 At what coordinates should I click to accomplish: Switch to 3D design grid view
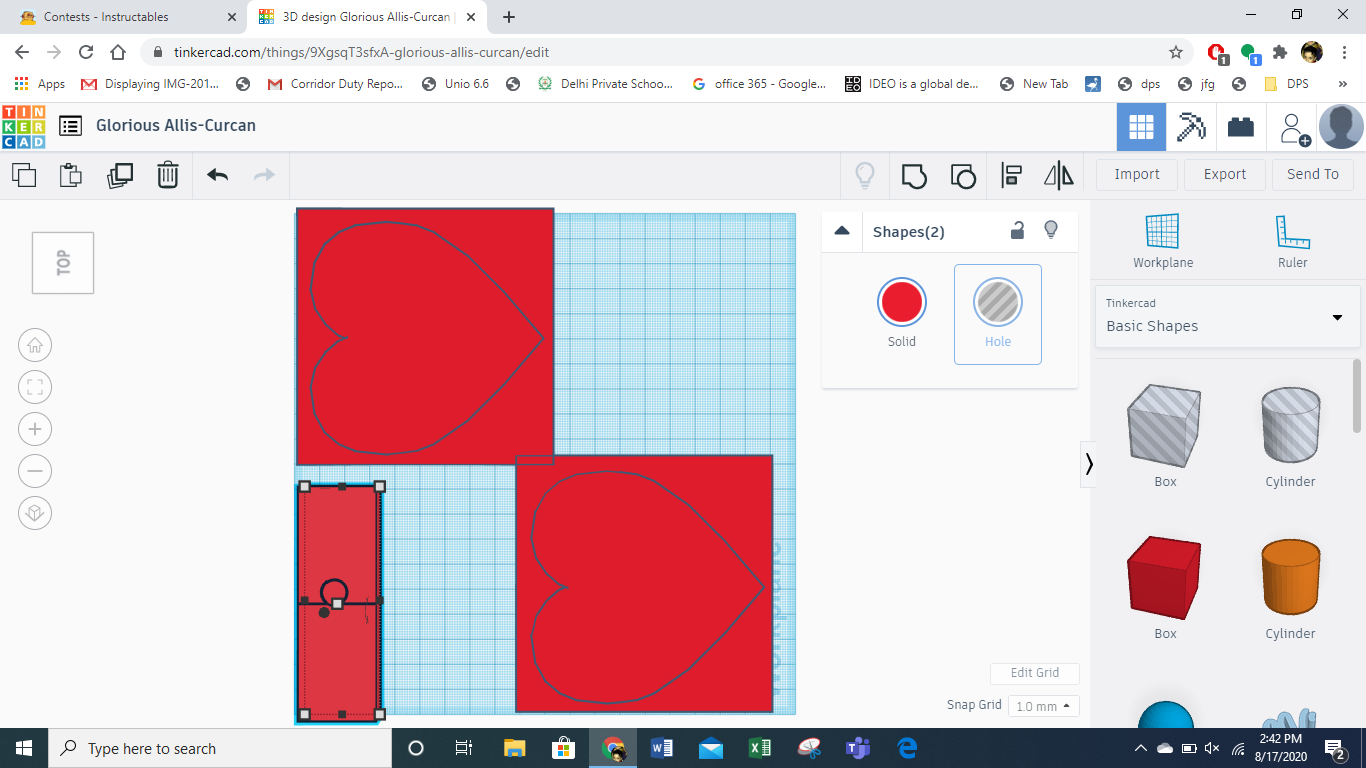click(1141, 127)
